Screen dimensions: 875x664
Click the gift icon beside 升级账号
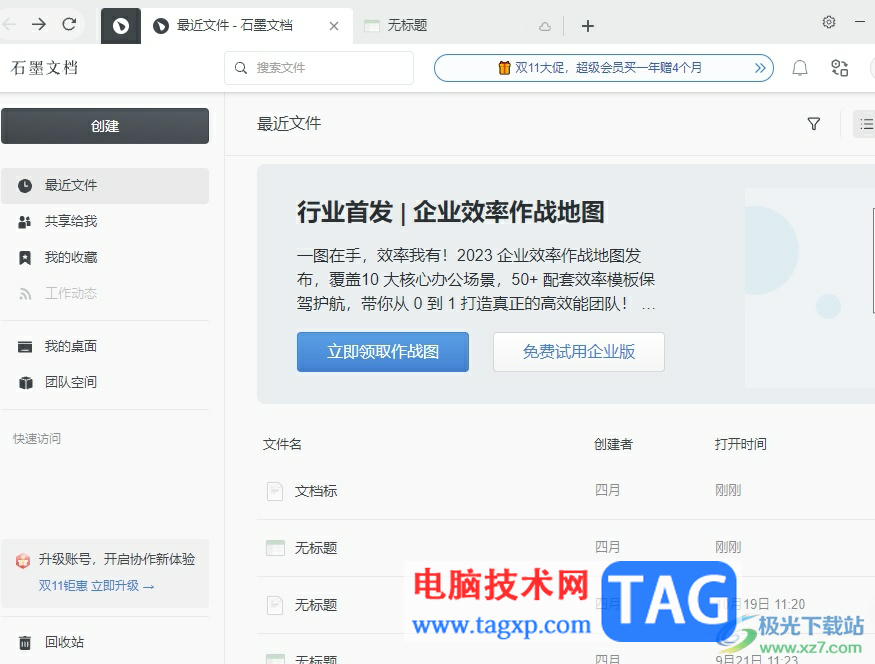(23, 560)
